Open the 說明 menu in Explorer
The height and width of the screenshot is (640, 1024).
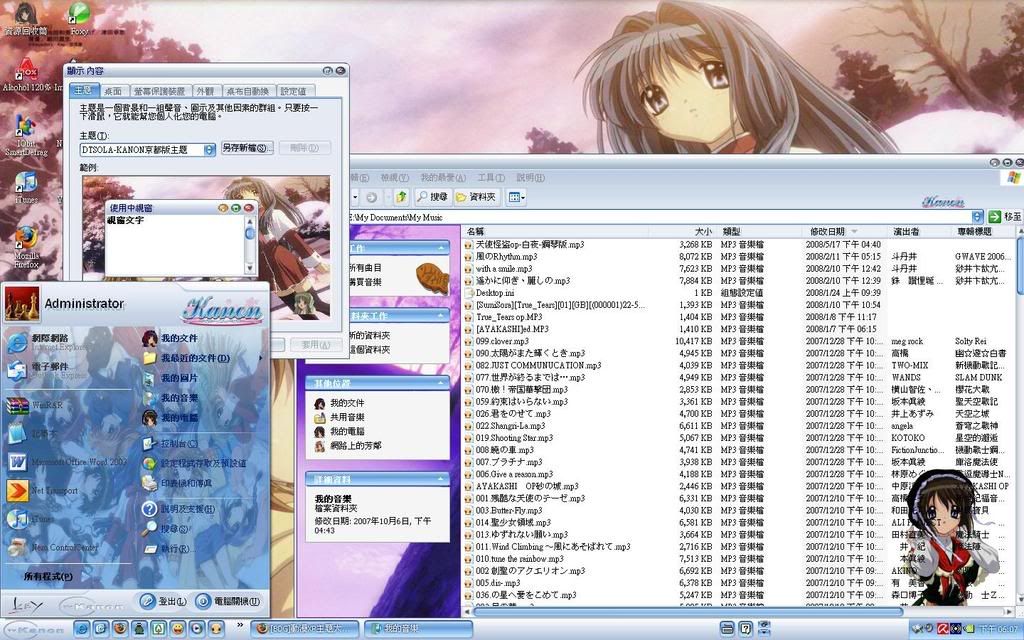click(530, 178)
